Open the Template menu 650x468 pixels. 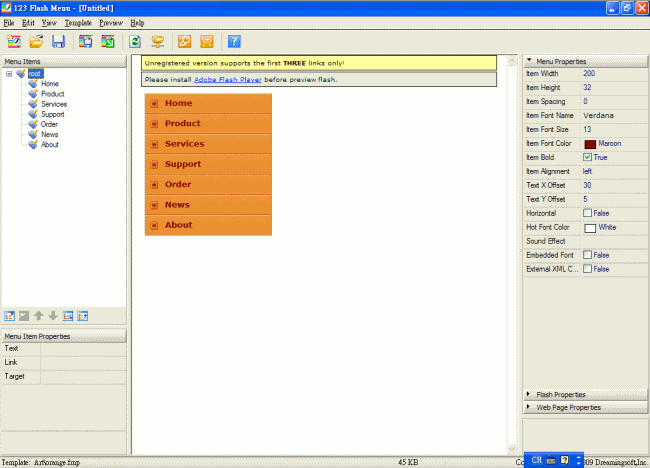(x=78, y=22)
